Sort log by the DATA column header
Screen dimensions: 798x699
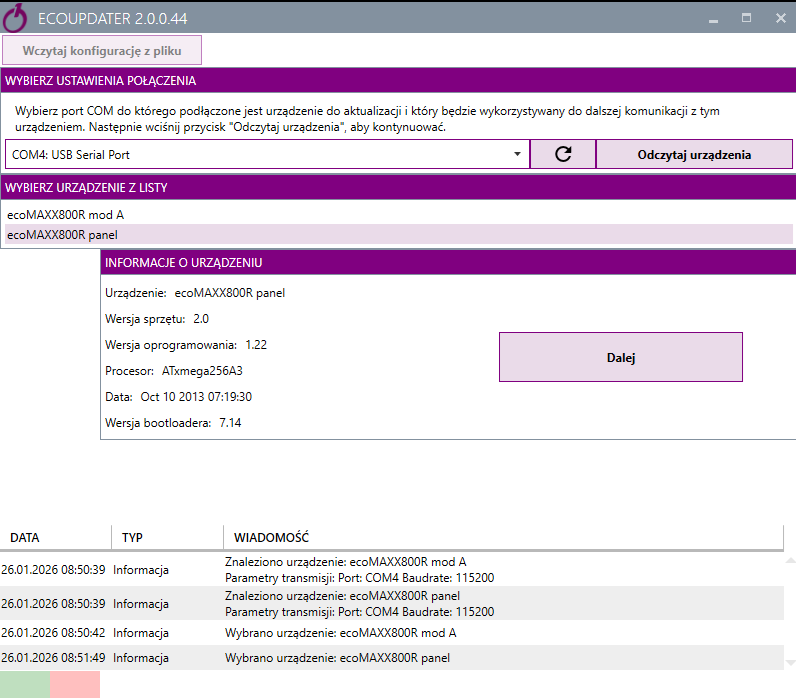pyautogui.click(x=55, y=537)
